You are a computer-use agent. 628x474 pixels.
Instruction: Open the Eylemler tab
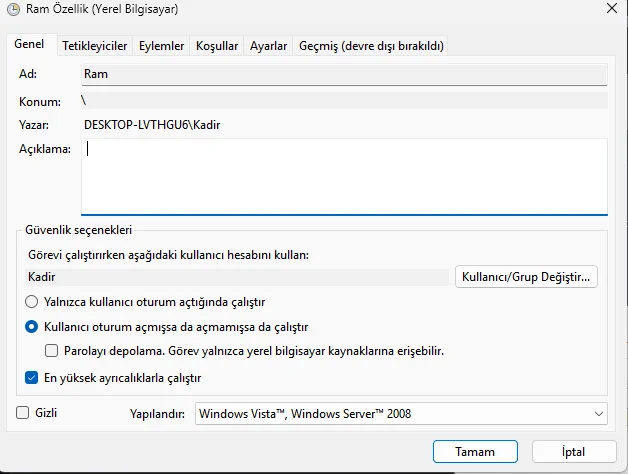click(x=161, y=46)
